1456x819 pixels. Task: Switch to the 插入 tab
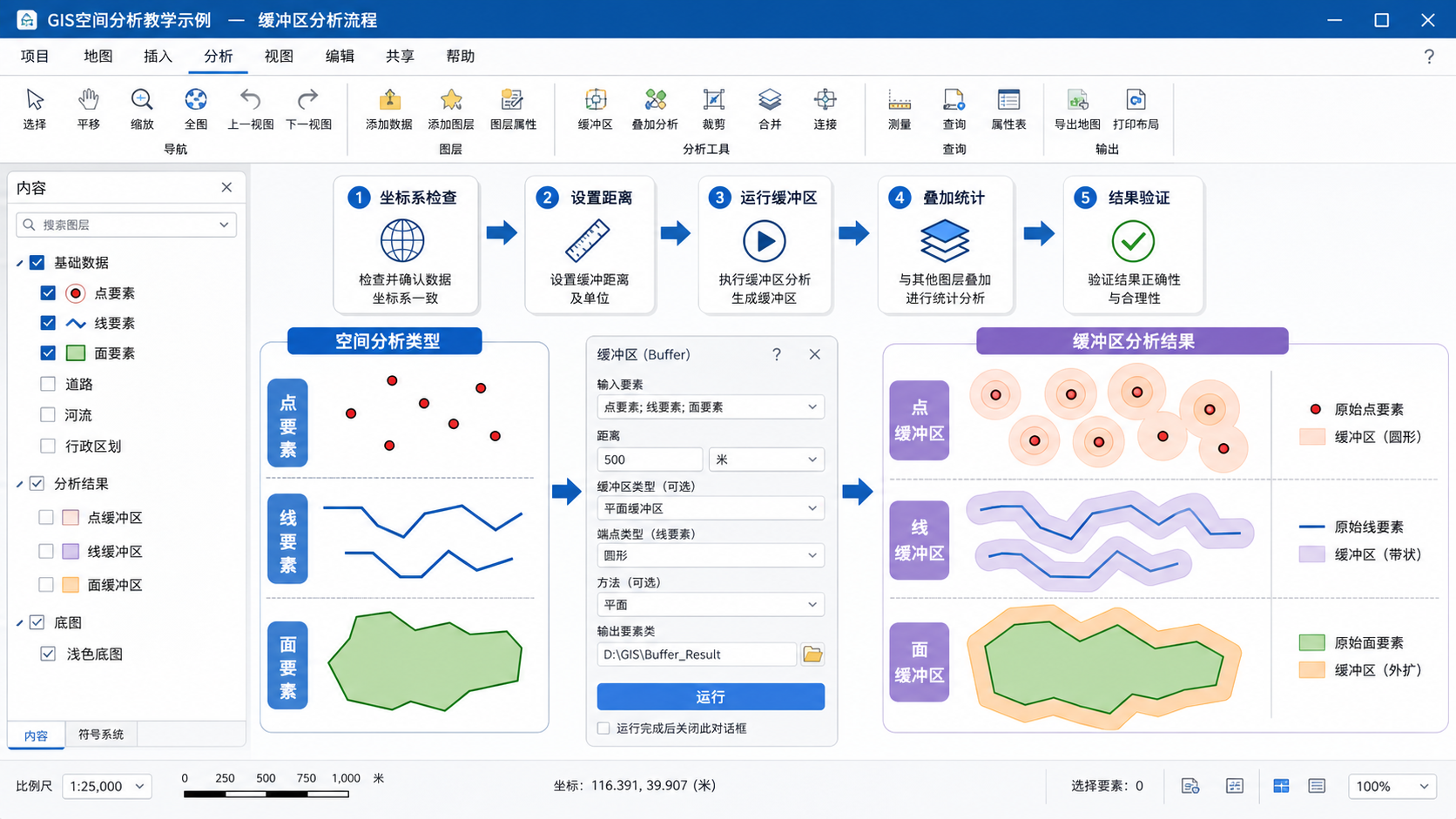pos(158,57)
